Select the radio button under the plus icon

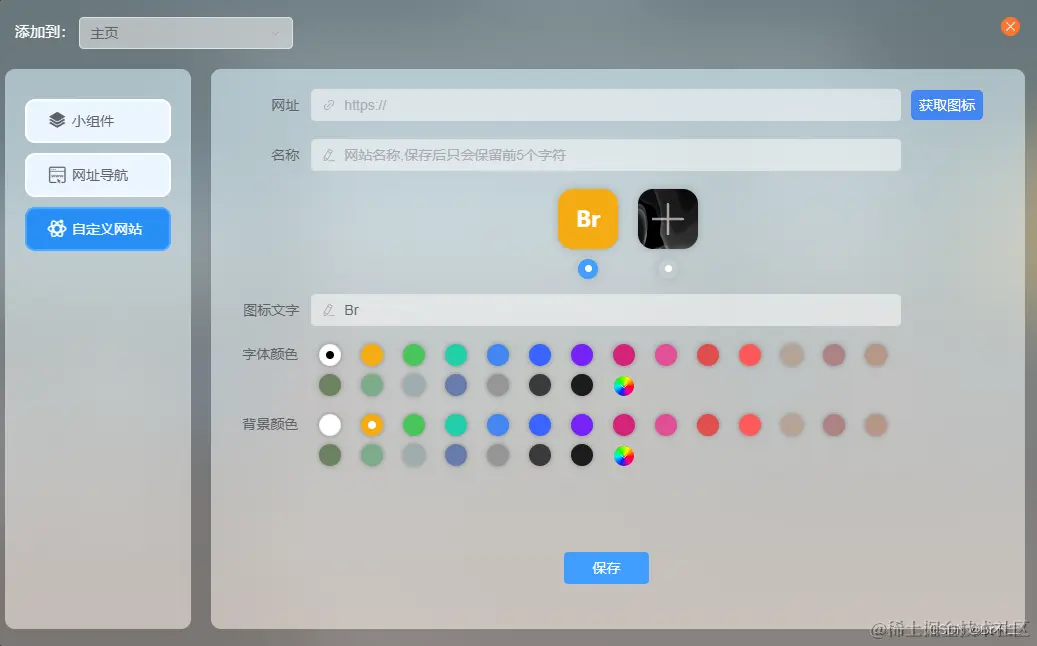[667, 268]
